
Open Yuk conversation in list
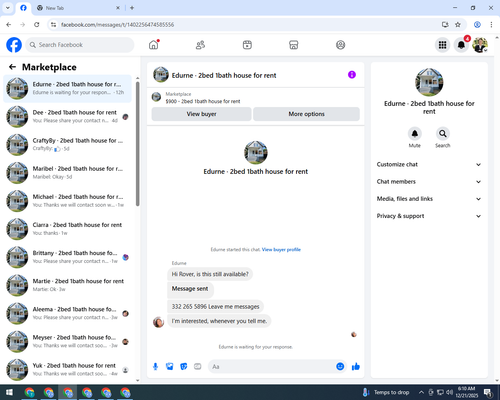pos(68,369)
